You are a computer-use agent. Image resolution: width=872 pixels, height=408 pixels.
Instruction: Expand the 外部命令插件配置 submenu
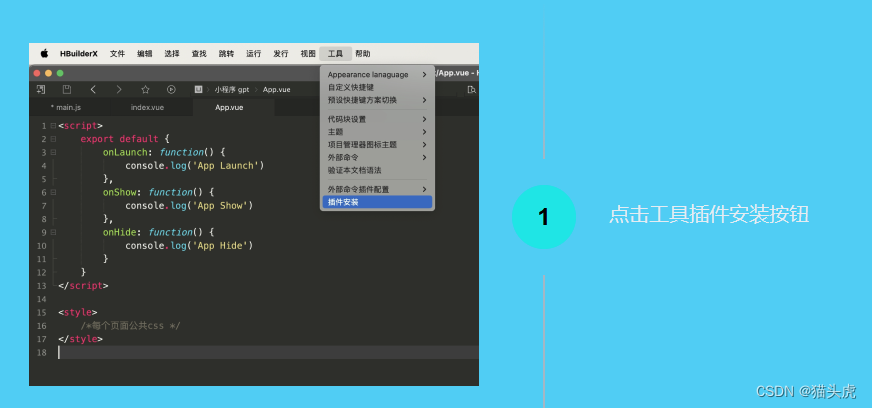point(377,189)
